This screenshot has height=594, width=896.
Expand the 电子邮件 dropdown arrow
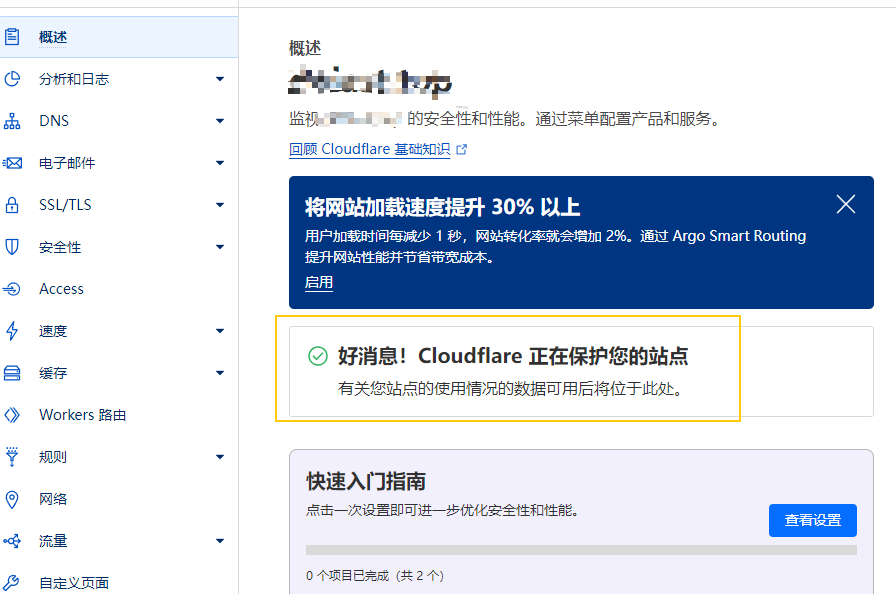pos(220,163)
